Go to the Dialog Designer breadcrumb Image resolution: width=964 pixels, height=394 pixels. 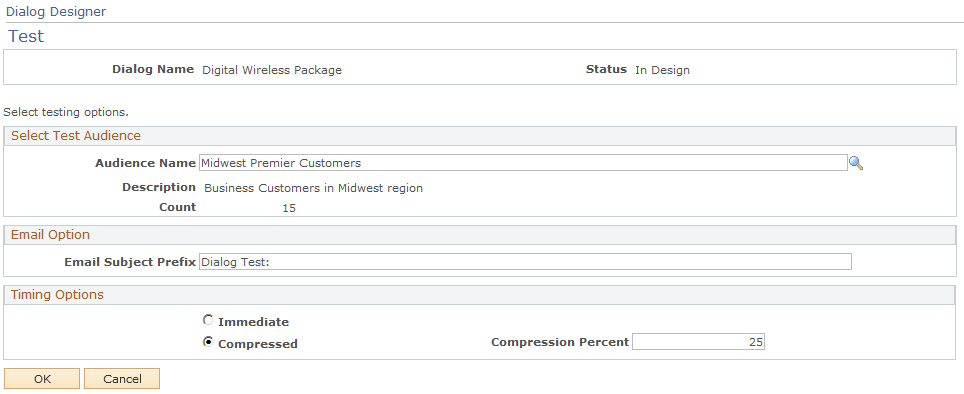[x=56, y=12]
